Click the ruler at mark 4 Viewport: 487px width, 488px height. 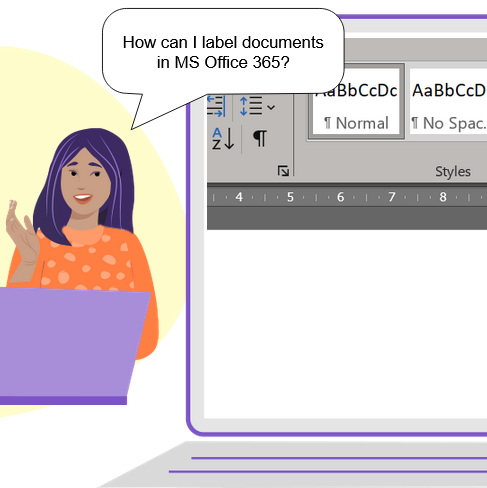point(239,197)
